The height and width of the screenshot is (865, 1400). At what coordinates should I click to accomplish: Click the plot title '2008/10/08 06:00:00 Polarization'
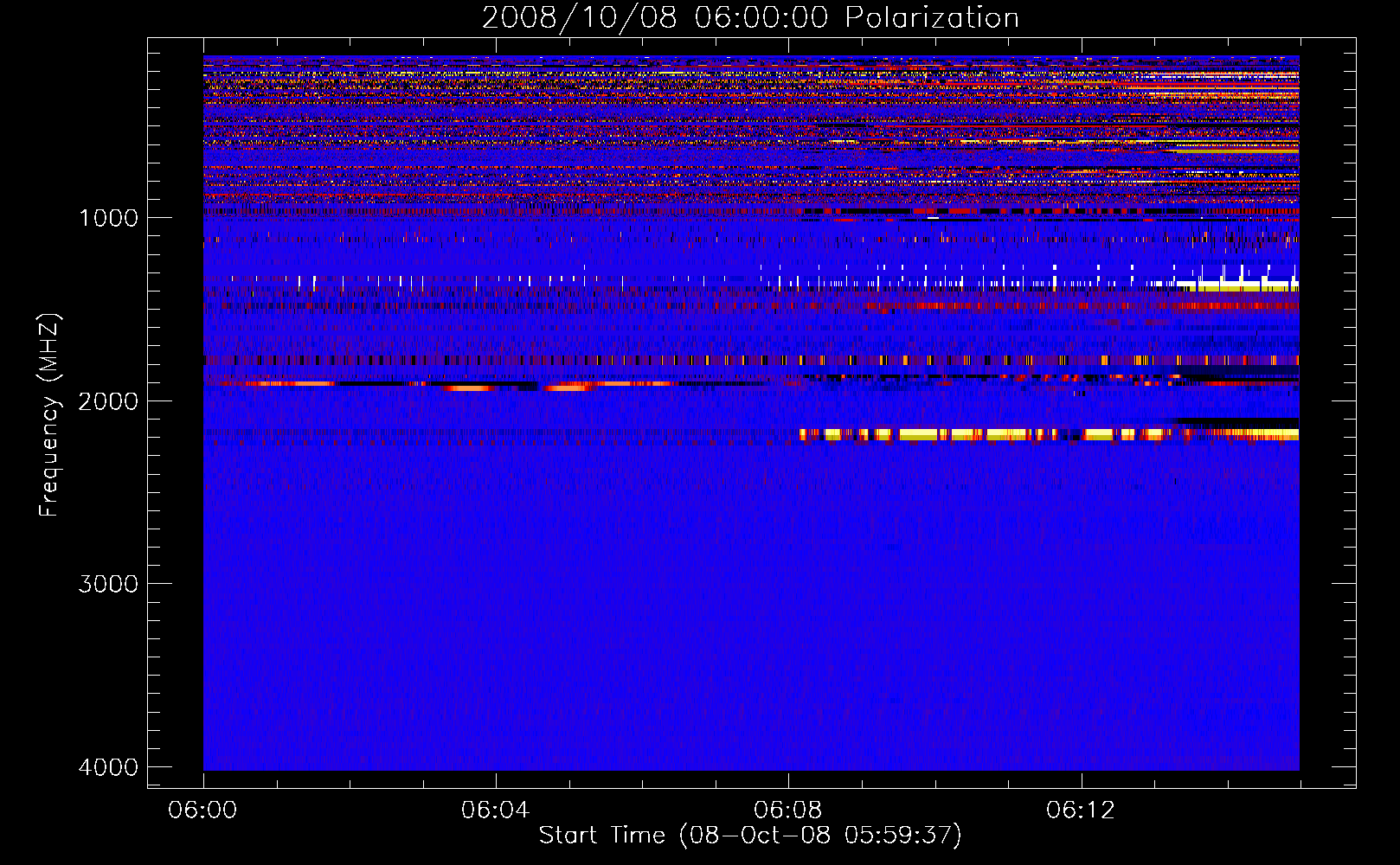click(750, 17)
